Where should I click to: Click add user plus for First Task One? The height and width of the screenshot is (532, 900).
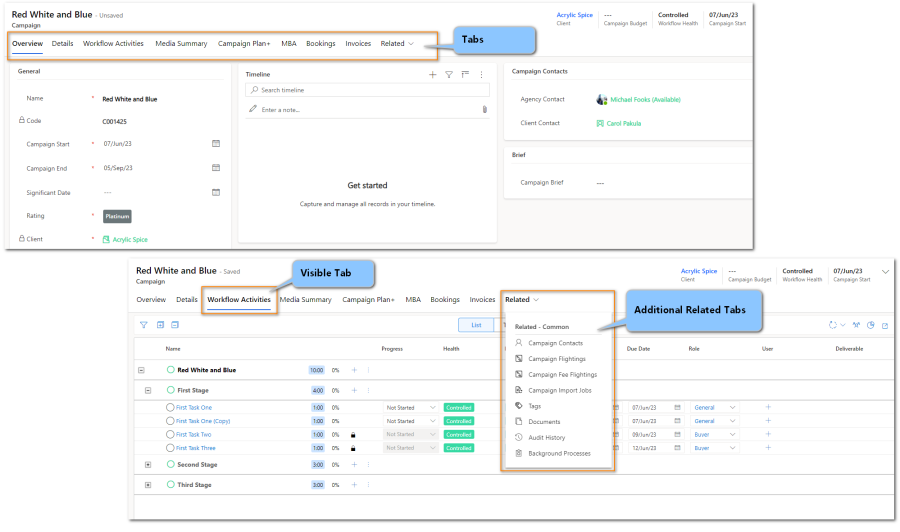(x=768, y=407)
